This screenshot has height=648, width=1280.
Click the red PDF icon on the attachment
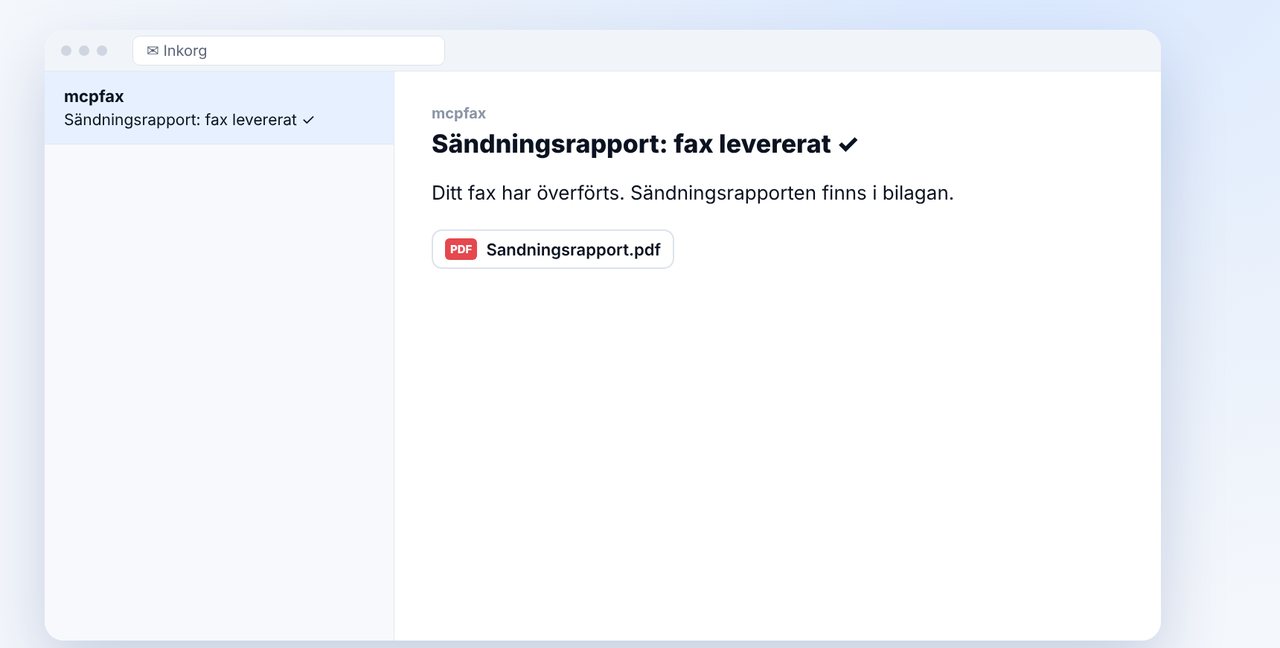click(x=461, y=249)
